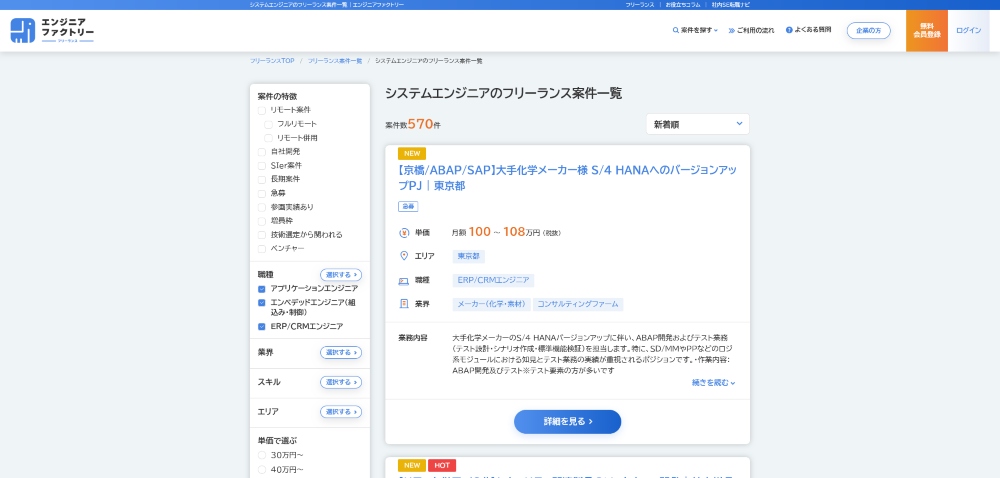Select the 40万円〜 price option
The image size is (1000, 478).
tap(261, 470)
